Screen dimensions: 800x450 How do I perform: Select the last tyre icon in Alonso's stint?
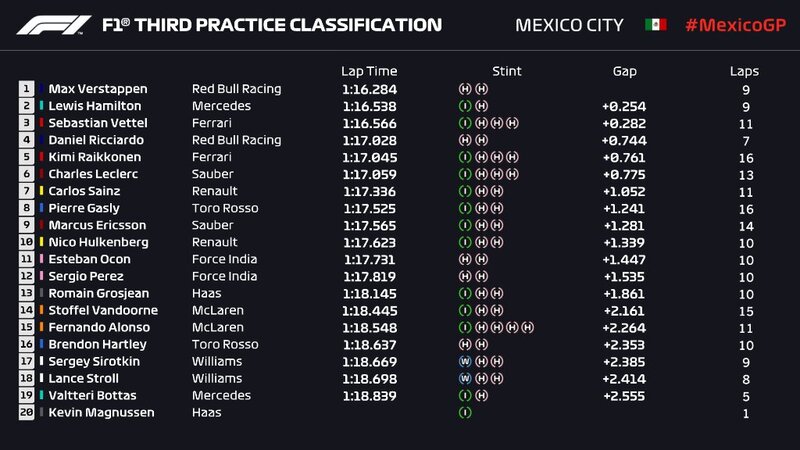tap(528, 327)
